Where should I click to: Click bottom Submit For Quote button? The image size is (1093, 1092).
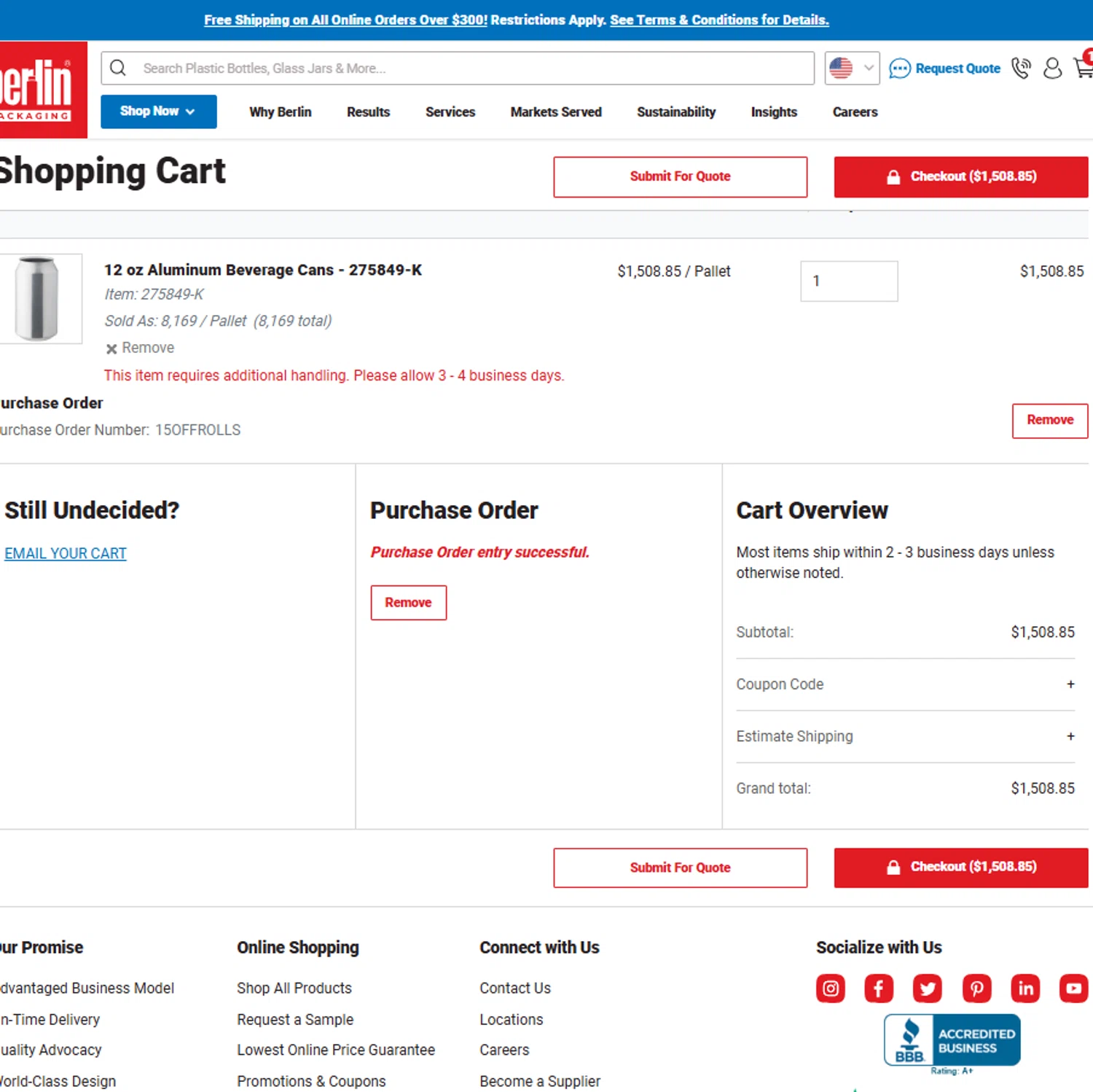click(x=680, y=867)
